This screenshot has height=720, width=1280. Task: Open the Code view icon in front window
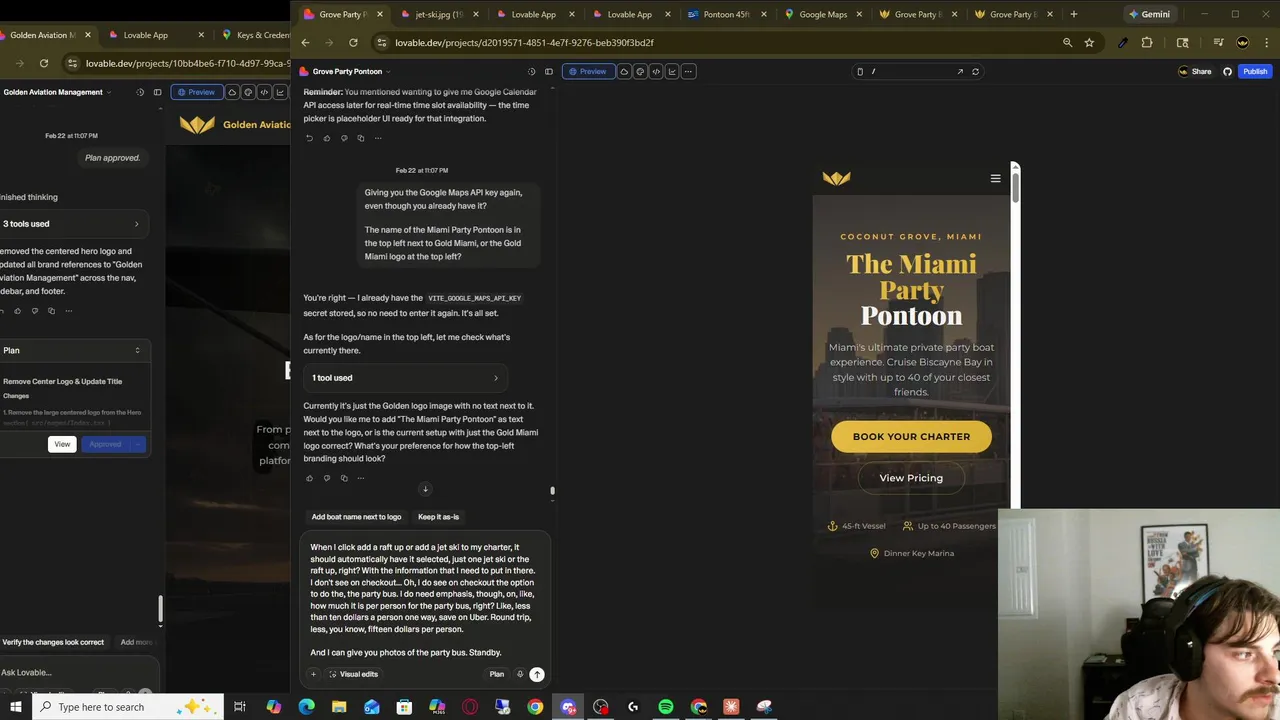pos(656,72)
